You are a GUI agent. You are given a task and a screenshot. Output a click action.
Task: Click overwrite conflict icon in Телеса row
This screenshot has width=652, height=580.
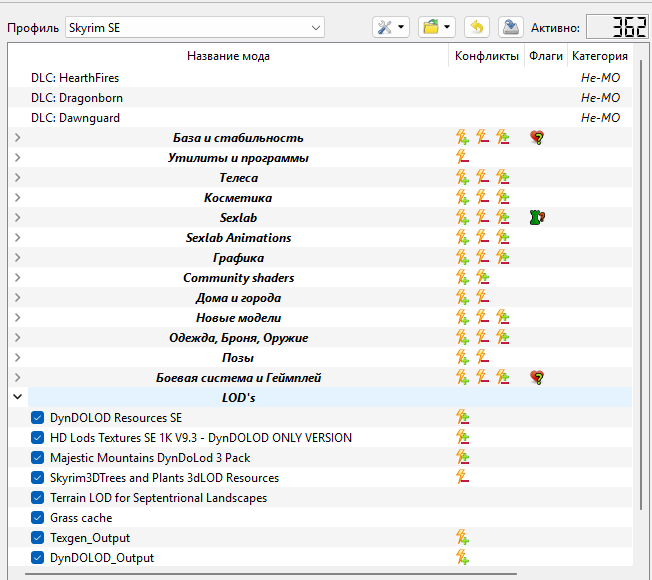pos(462,178)
